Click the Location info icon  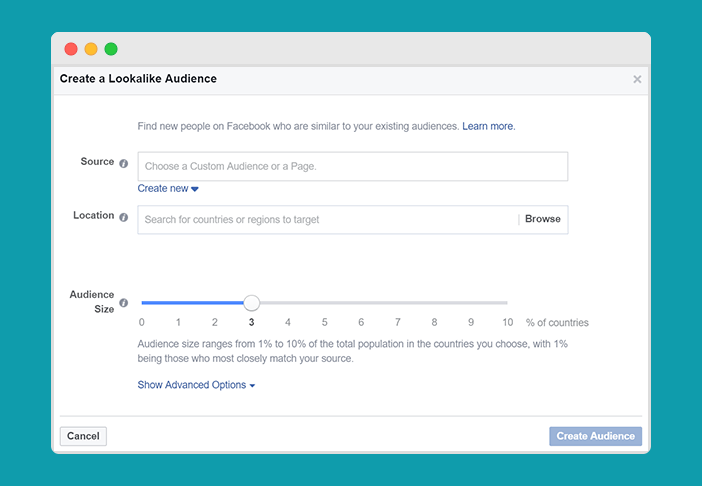click(x=124, y=217)
